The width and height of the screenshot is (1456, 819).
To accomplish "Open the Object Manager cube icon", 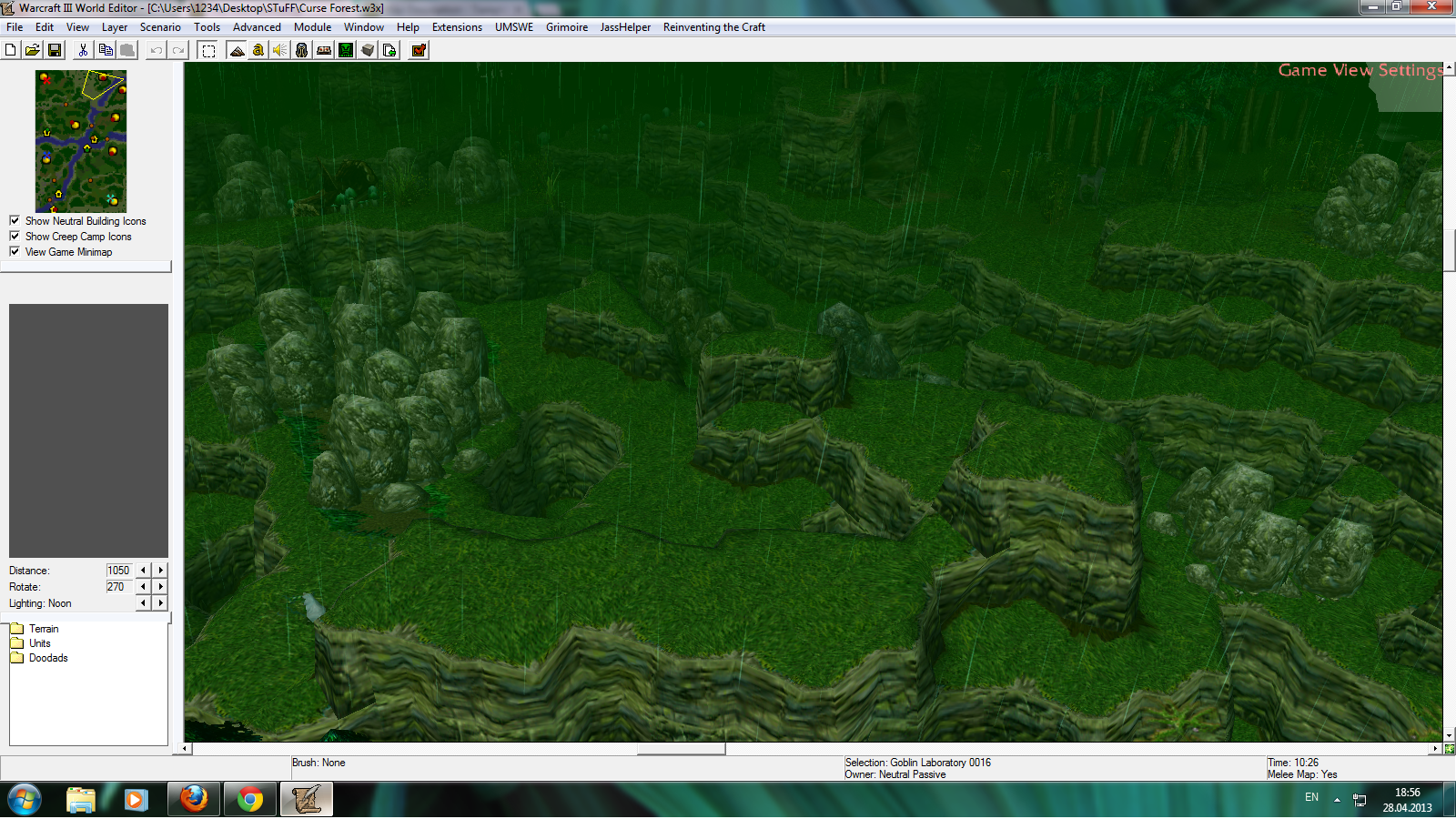I will [x=368, y=50].
